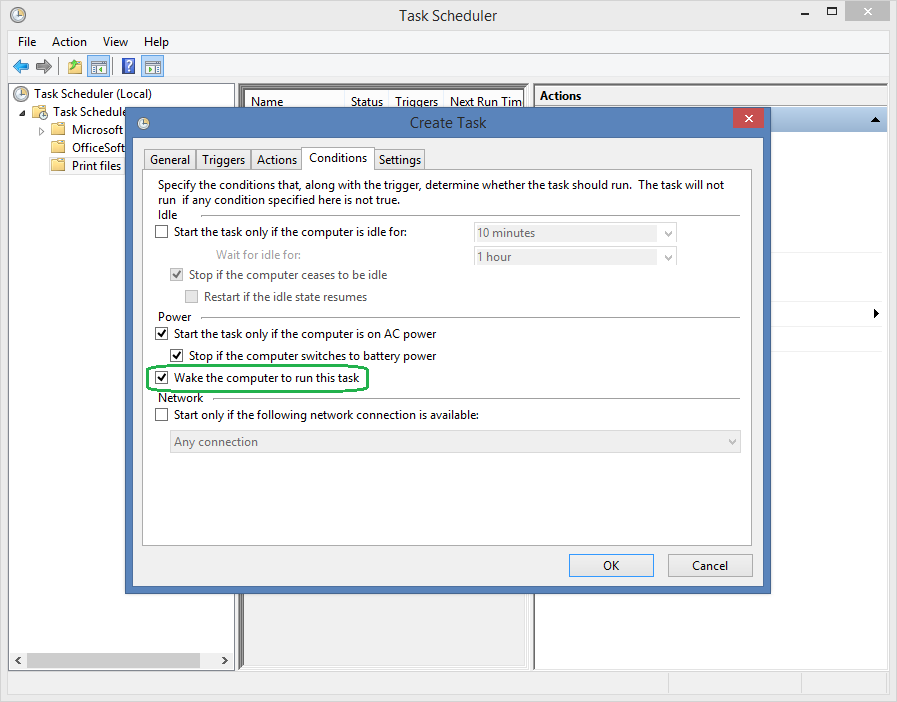Enable Start the task only if idle

[x=162, y=232]
